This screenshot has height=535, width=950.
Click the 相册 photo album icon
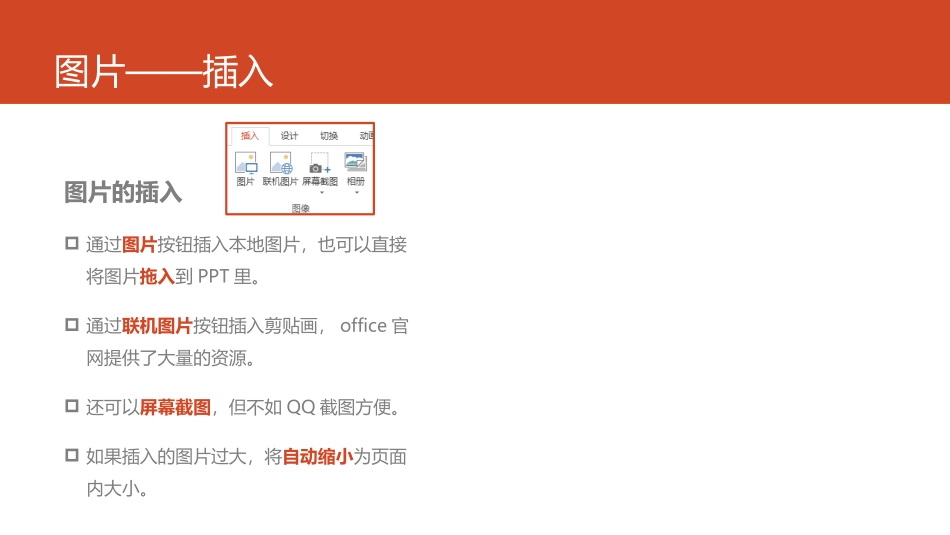pos(356,162)
